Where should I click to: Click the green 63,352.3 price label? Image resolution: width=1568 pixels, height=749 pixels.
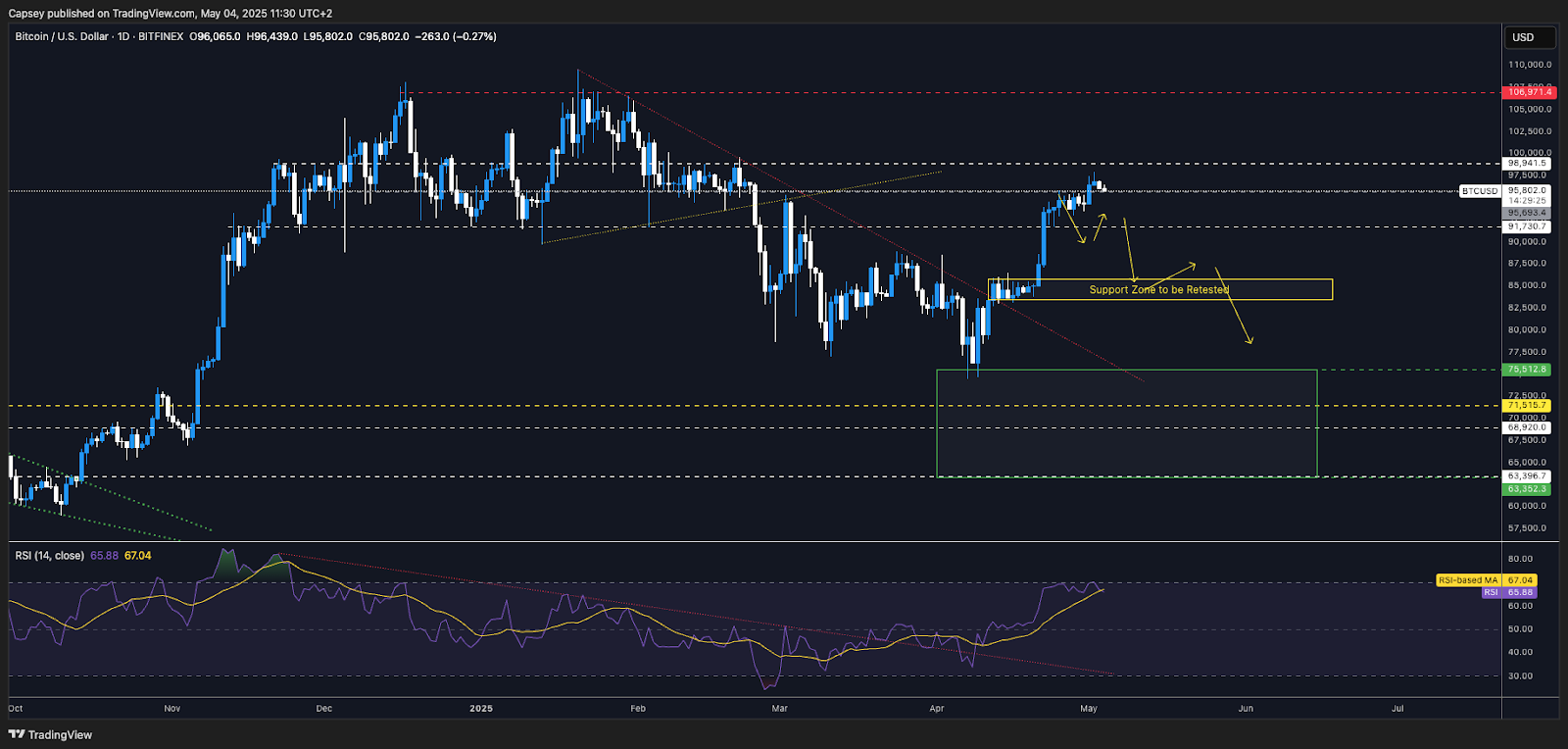tap(1527, 489)
